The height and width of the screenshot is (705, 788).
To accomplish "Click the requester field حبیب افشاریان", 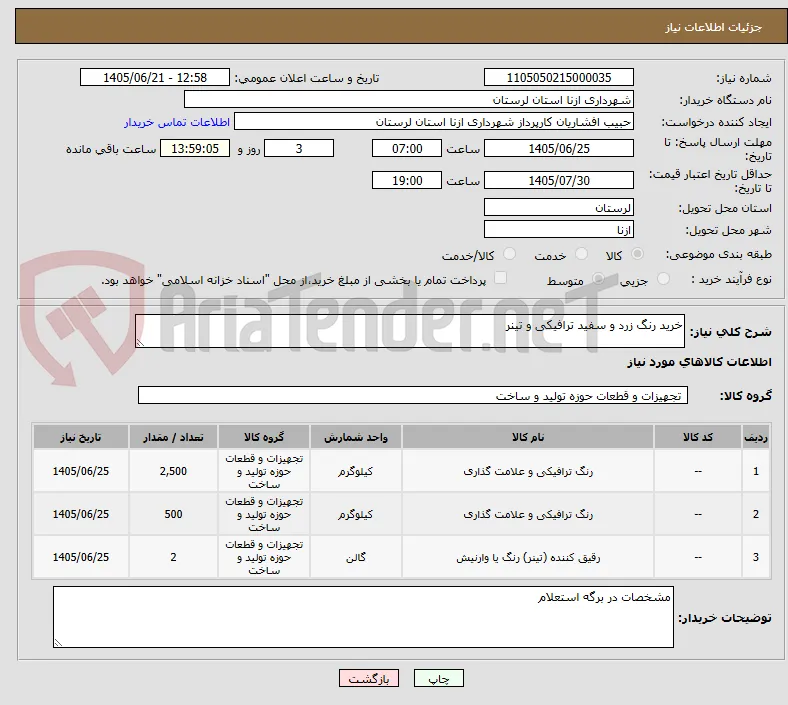I will point(434,122).
